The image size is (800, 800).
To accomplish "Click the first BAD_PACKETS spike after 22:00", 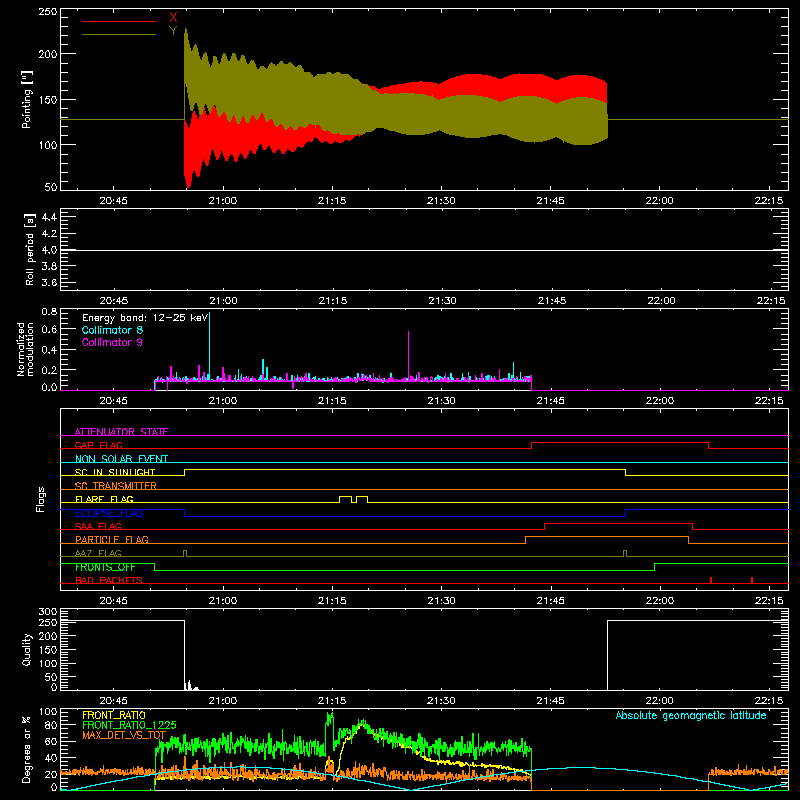I will [711, 580].
